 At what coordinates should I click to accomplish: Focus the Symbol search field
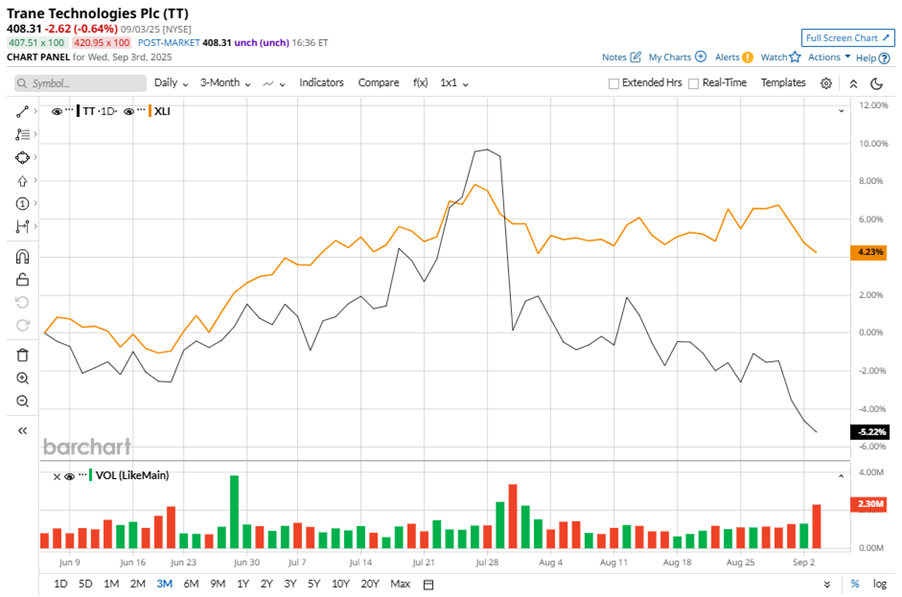pyautogui.click(x=81, y=83)
